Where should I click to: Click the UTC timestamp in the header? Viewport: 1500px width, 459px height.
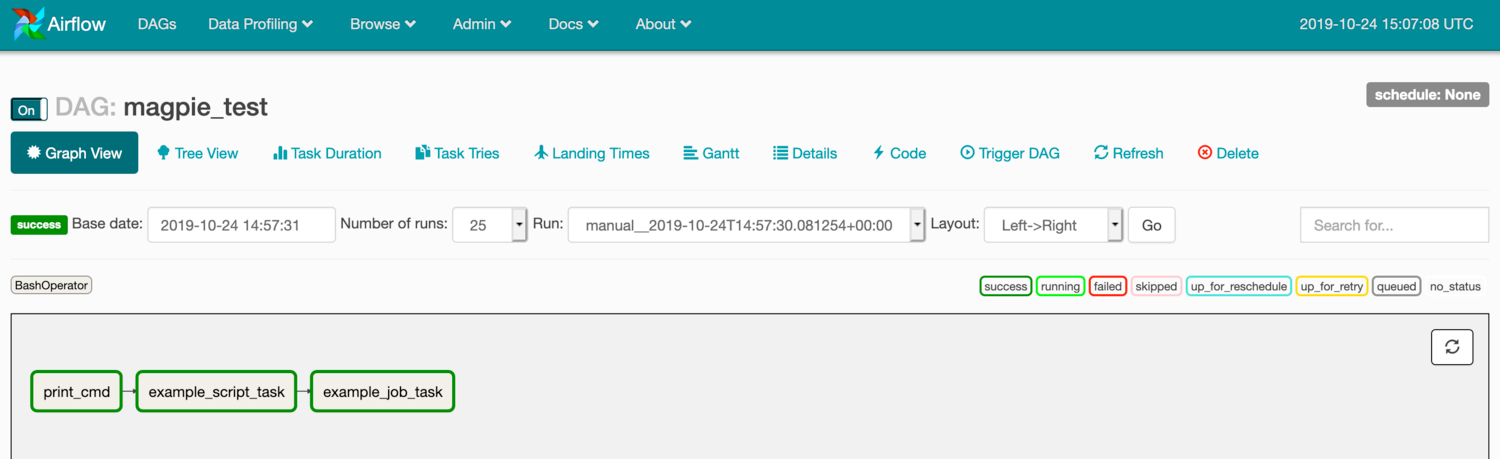tap(1386, 24)
